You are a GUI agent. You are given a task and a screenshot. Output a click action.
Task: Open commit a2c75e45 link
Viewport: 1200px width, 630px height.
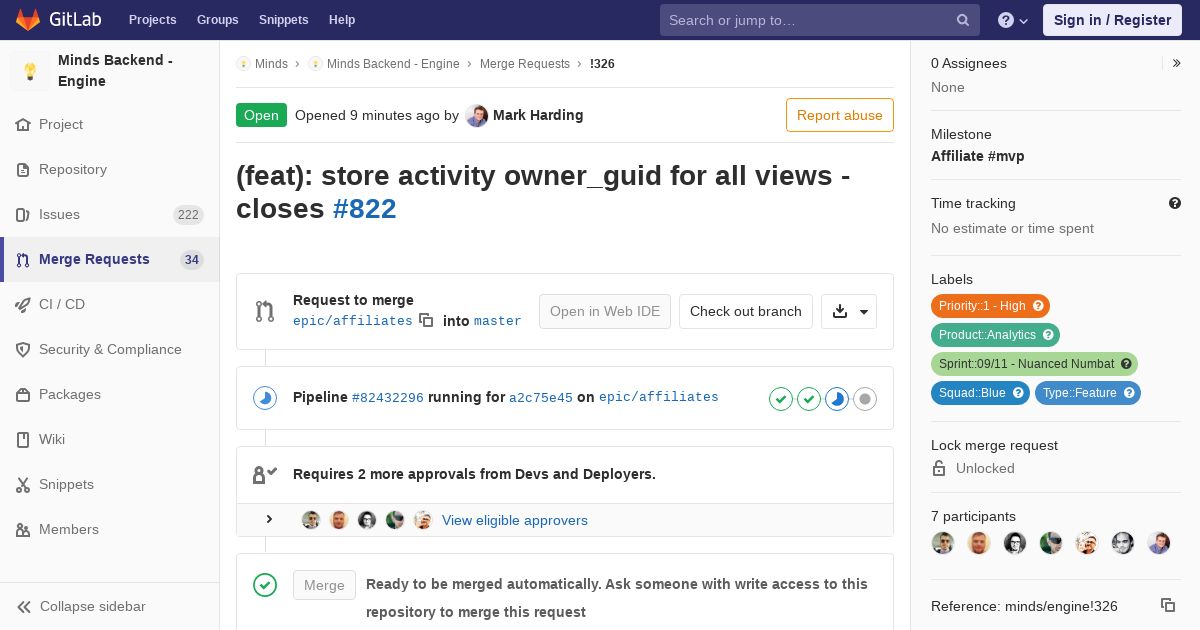click(541, 397)
